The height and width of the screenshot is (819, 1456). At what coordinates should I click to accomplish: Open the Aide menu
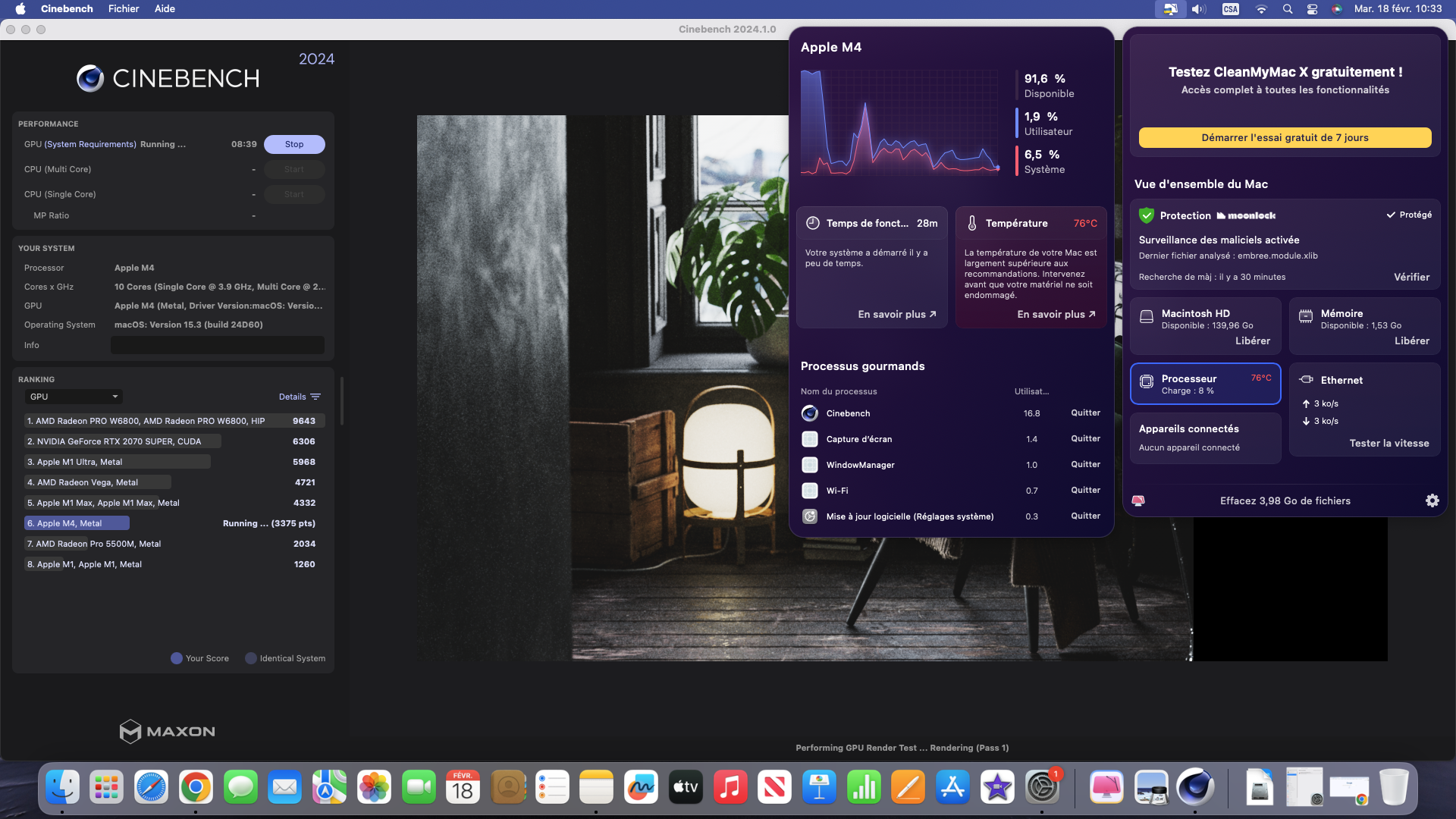tap(165, 9)
